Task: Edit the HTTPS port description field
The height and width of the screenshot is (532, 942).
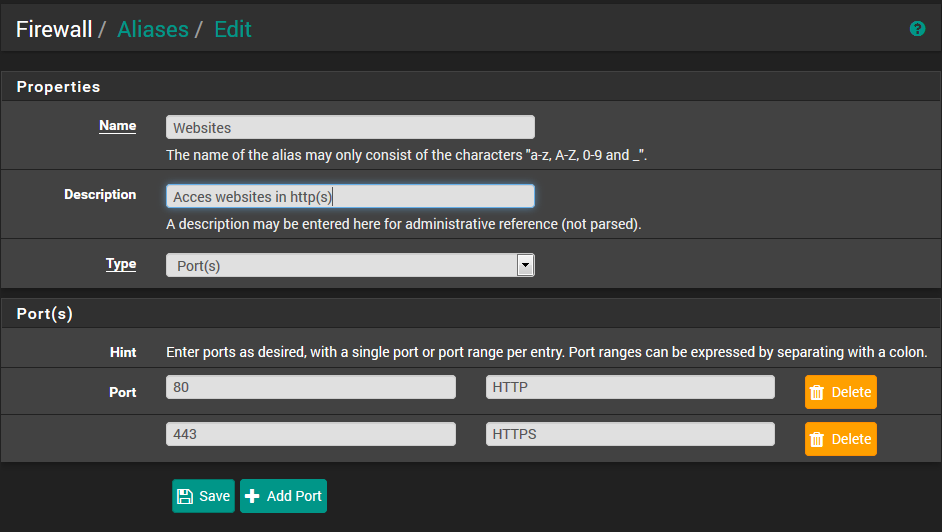Action: [x=629, y=434]
